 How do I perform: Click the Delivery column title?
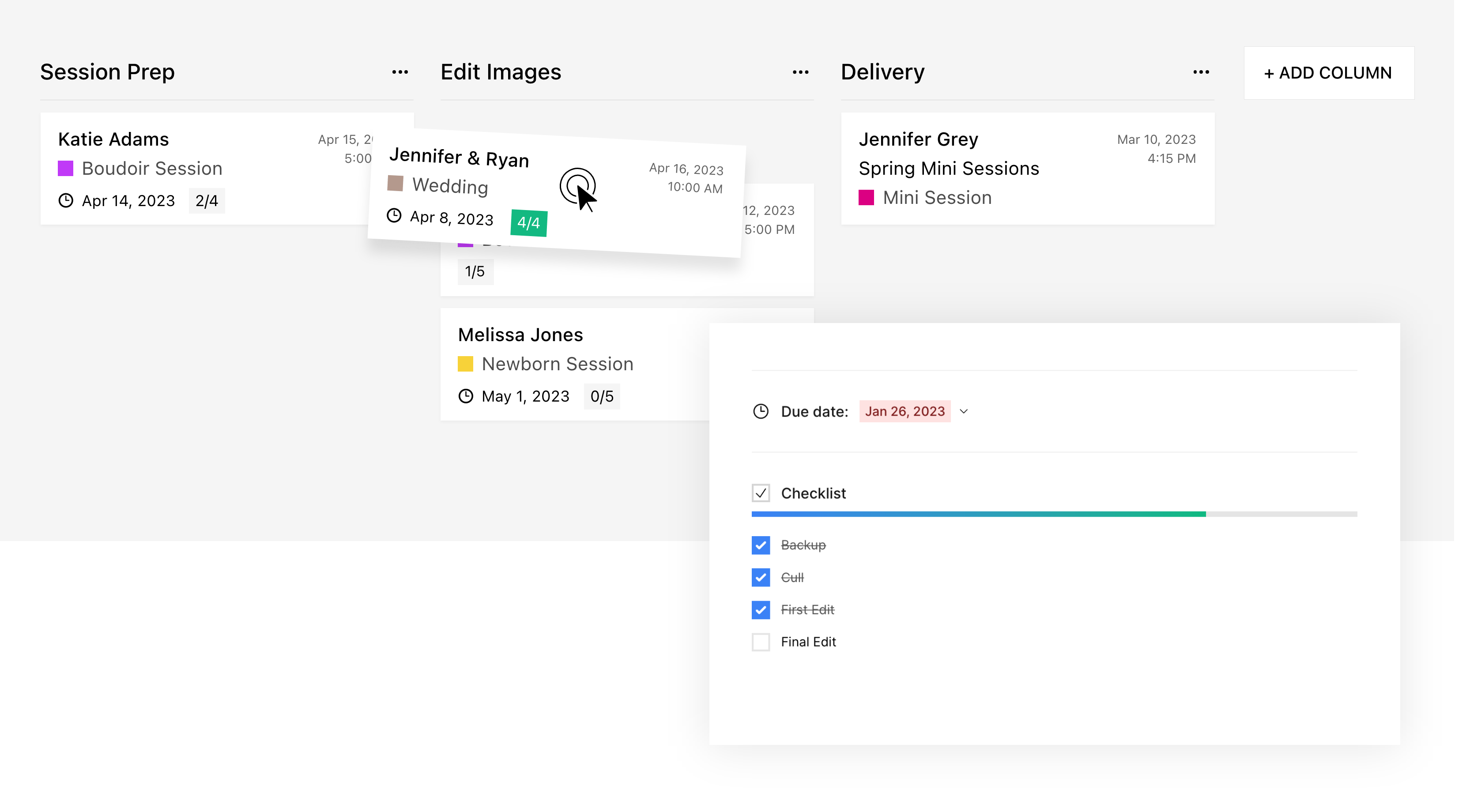tap(889, 72)
